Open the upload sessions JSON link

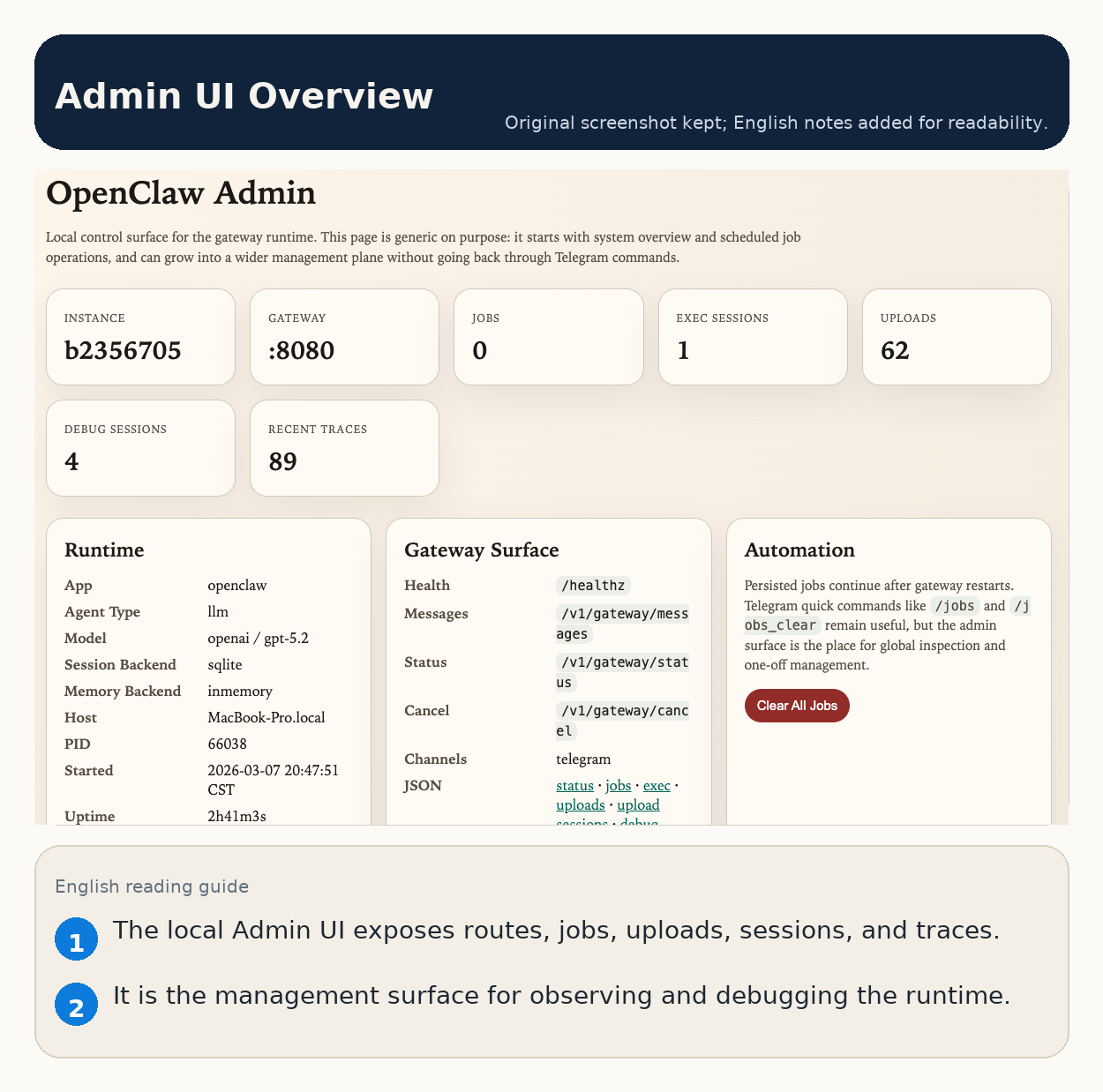pyautogui.click(x=637, y=804)
